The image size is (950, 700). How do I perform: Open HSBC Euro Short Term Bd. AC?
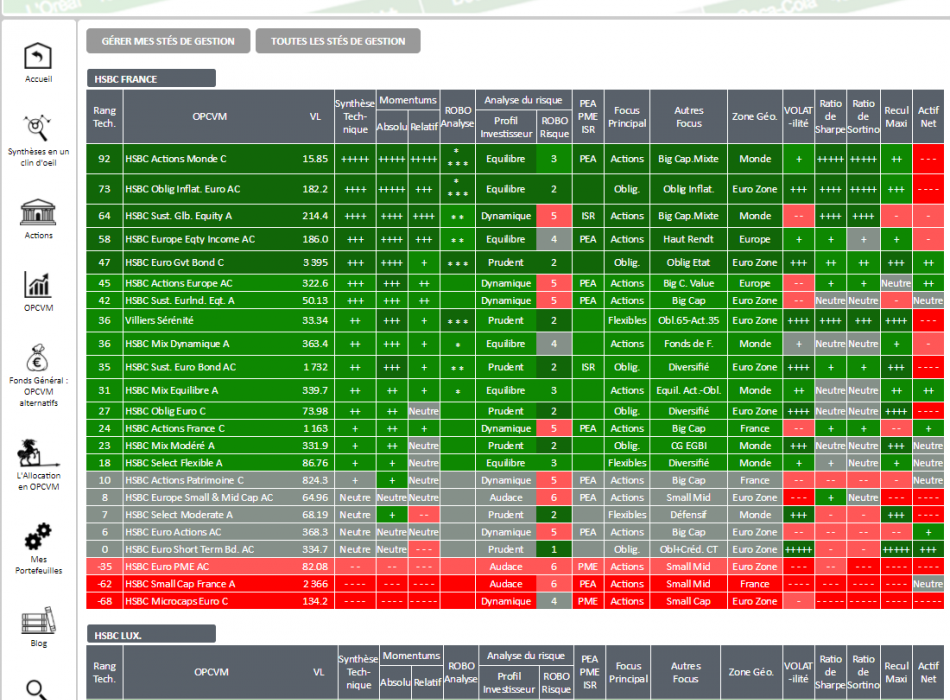coord(189,550)
